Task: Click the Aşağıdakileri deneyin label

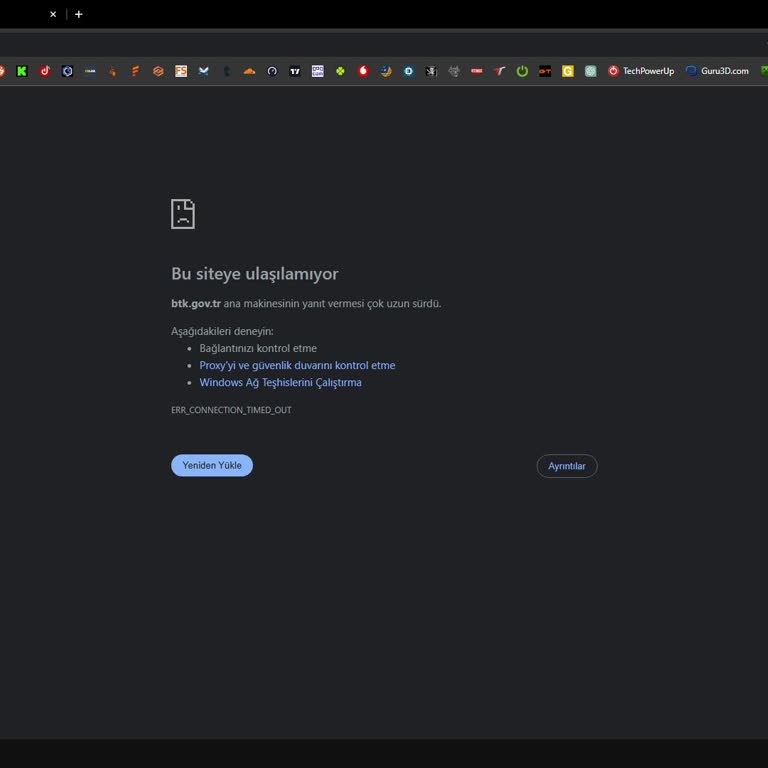Action: click(222, 331)
